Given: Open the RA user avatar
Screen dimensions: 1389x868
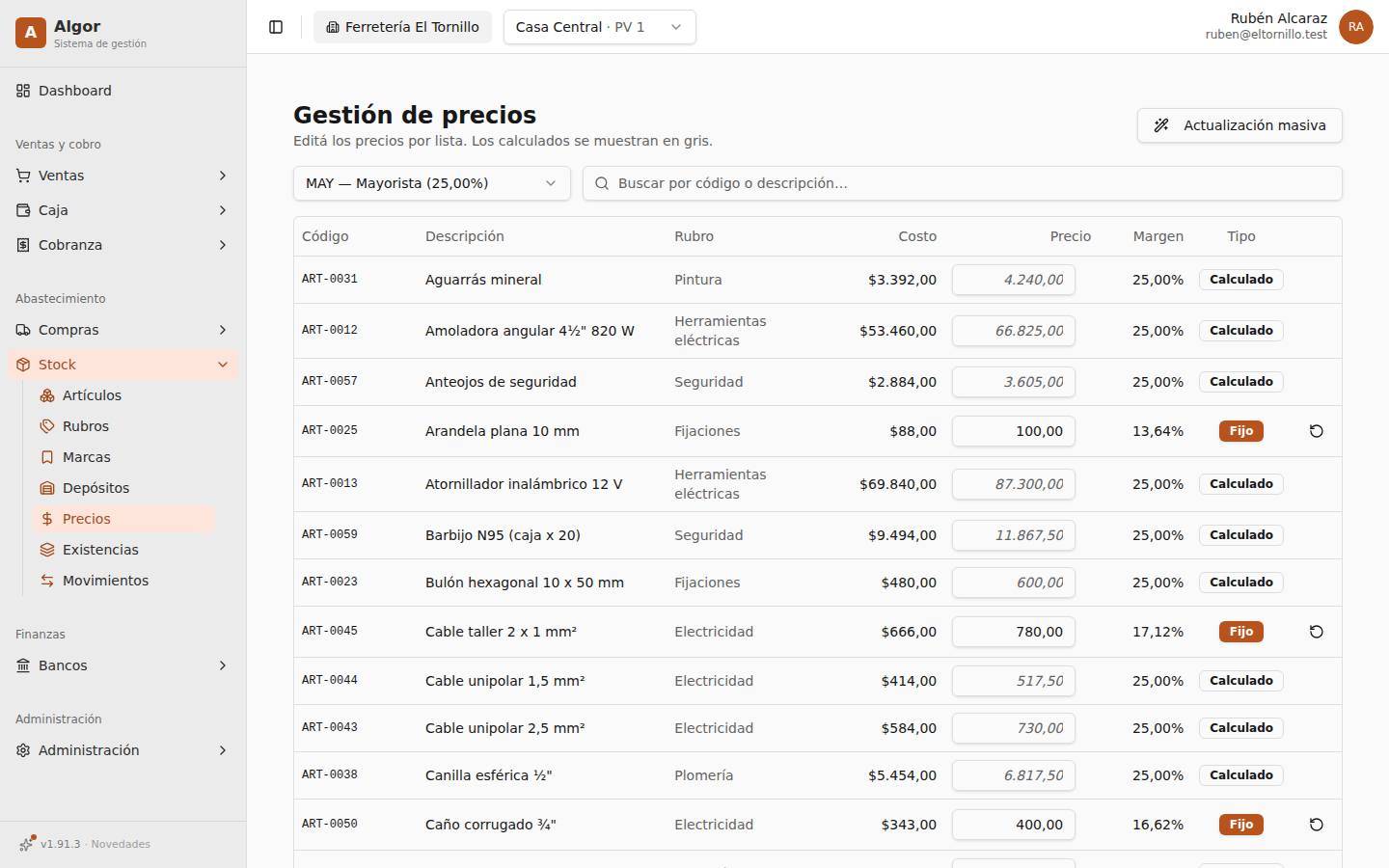Looking at the screenshot, I should tap(1356, 27).
